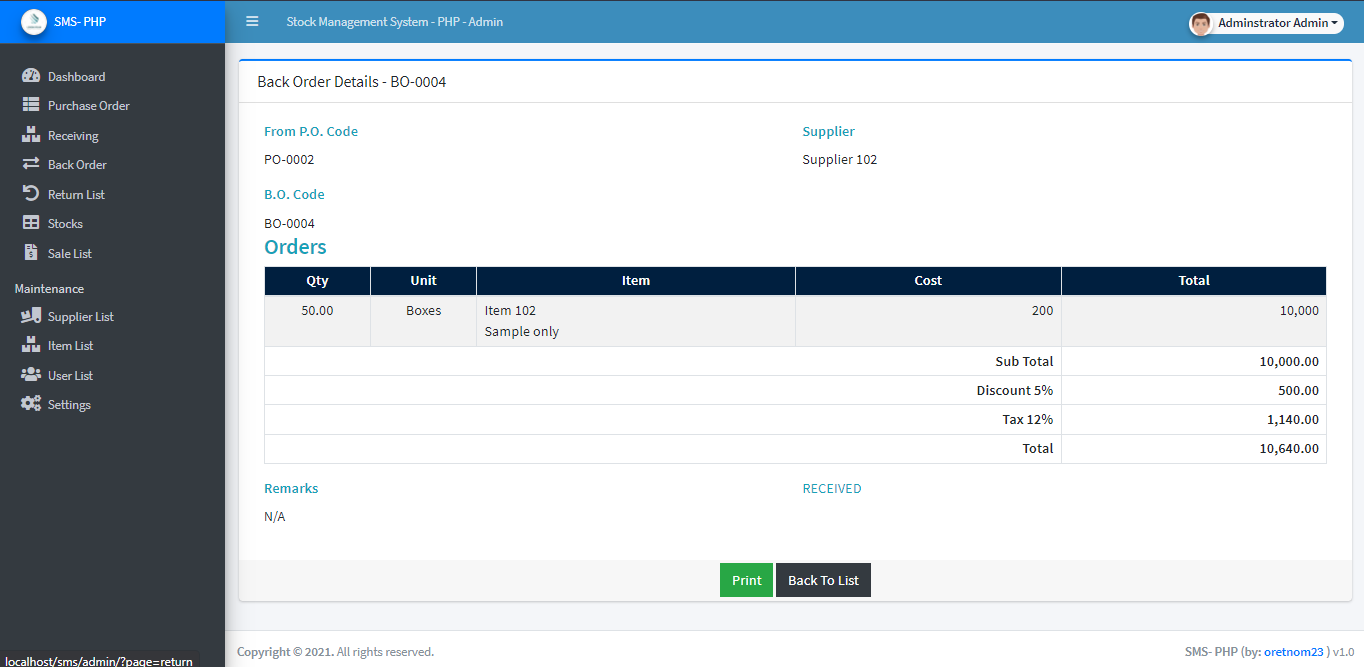This screenshot has width=1364, height=667.
Task: Click the 500.00 discount amount
Action: pyautogui.click(x=1298, y=390)
